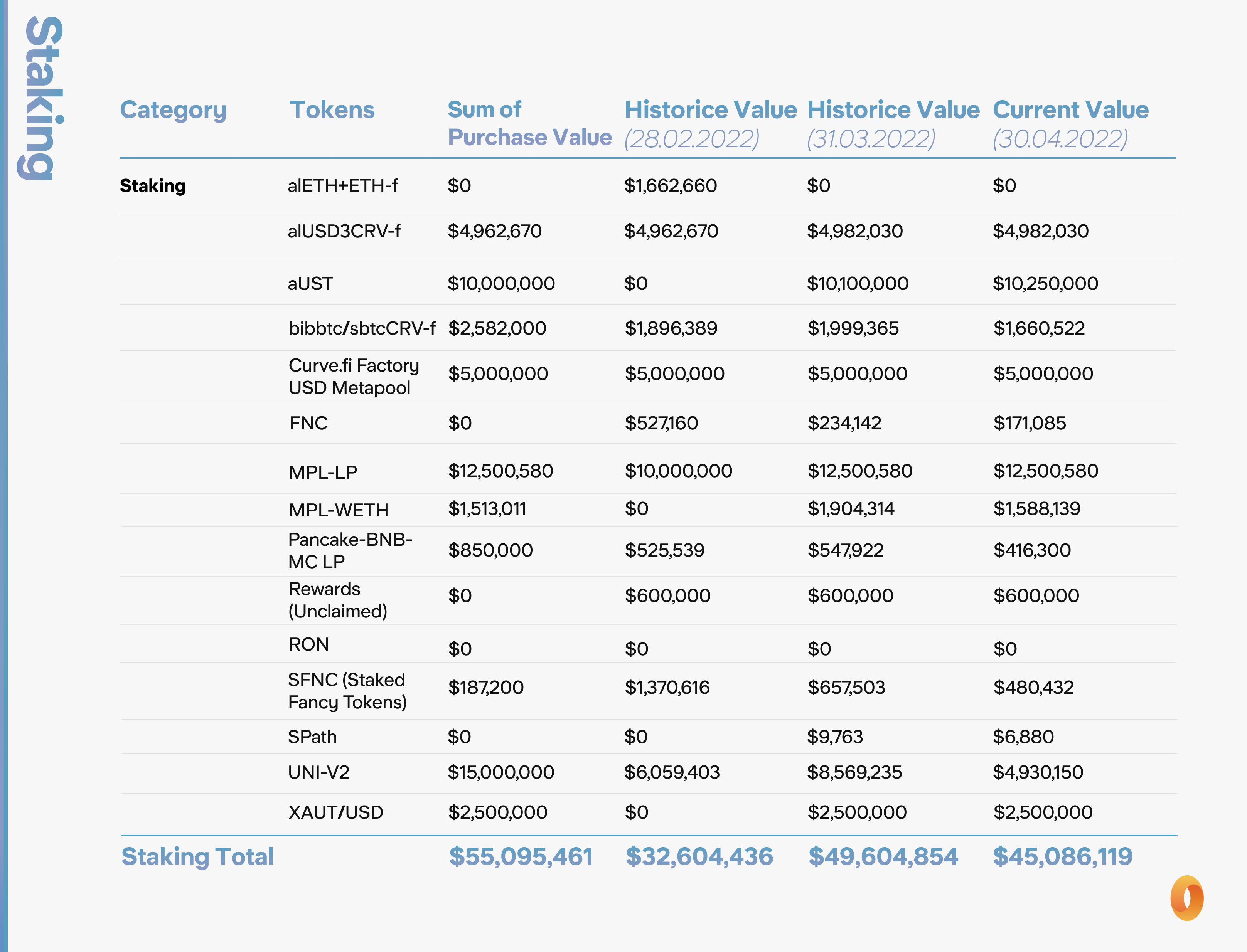Click aUST purchase value $10,000,000

(x=501, y=283)
